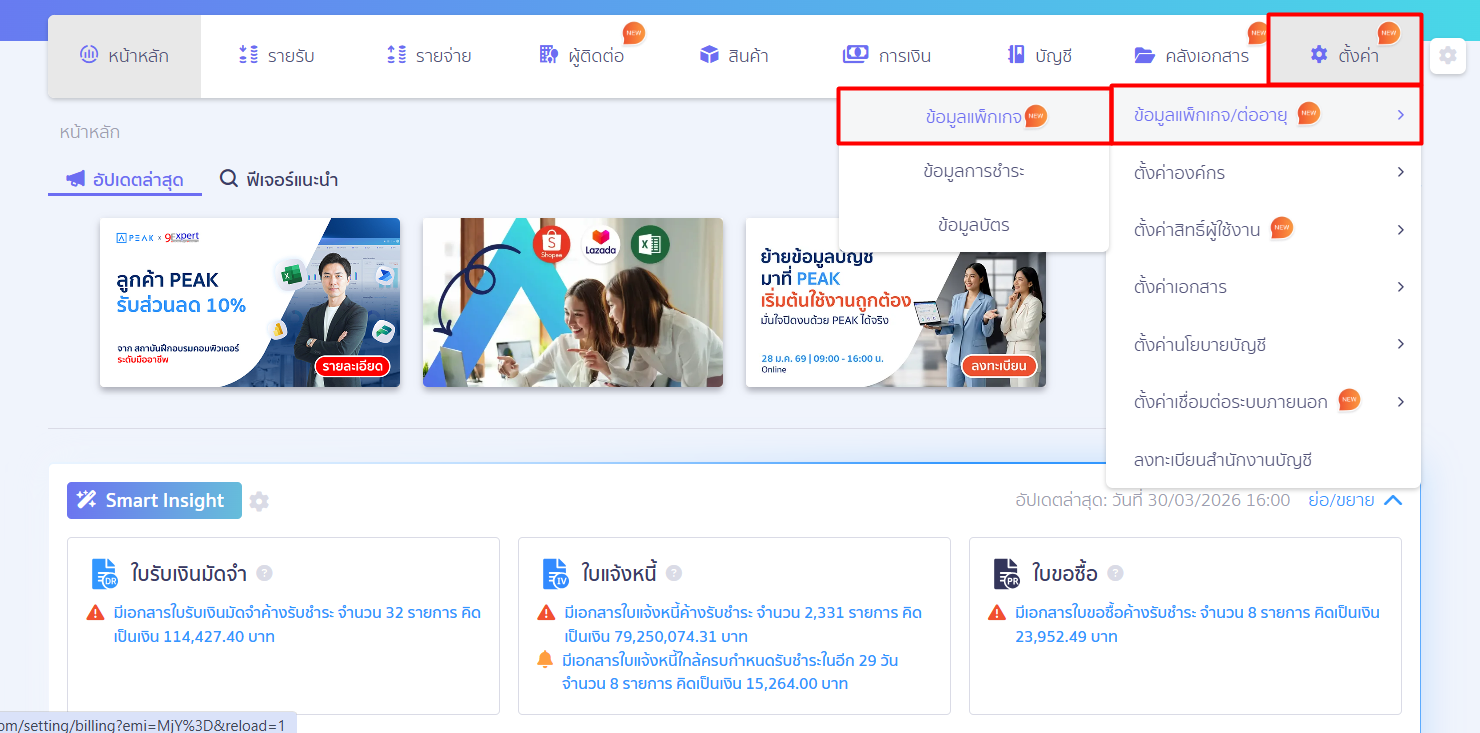Click help icon next to ใบแจ้งหนี้

coord(674,573)
